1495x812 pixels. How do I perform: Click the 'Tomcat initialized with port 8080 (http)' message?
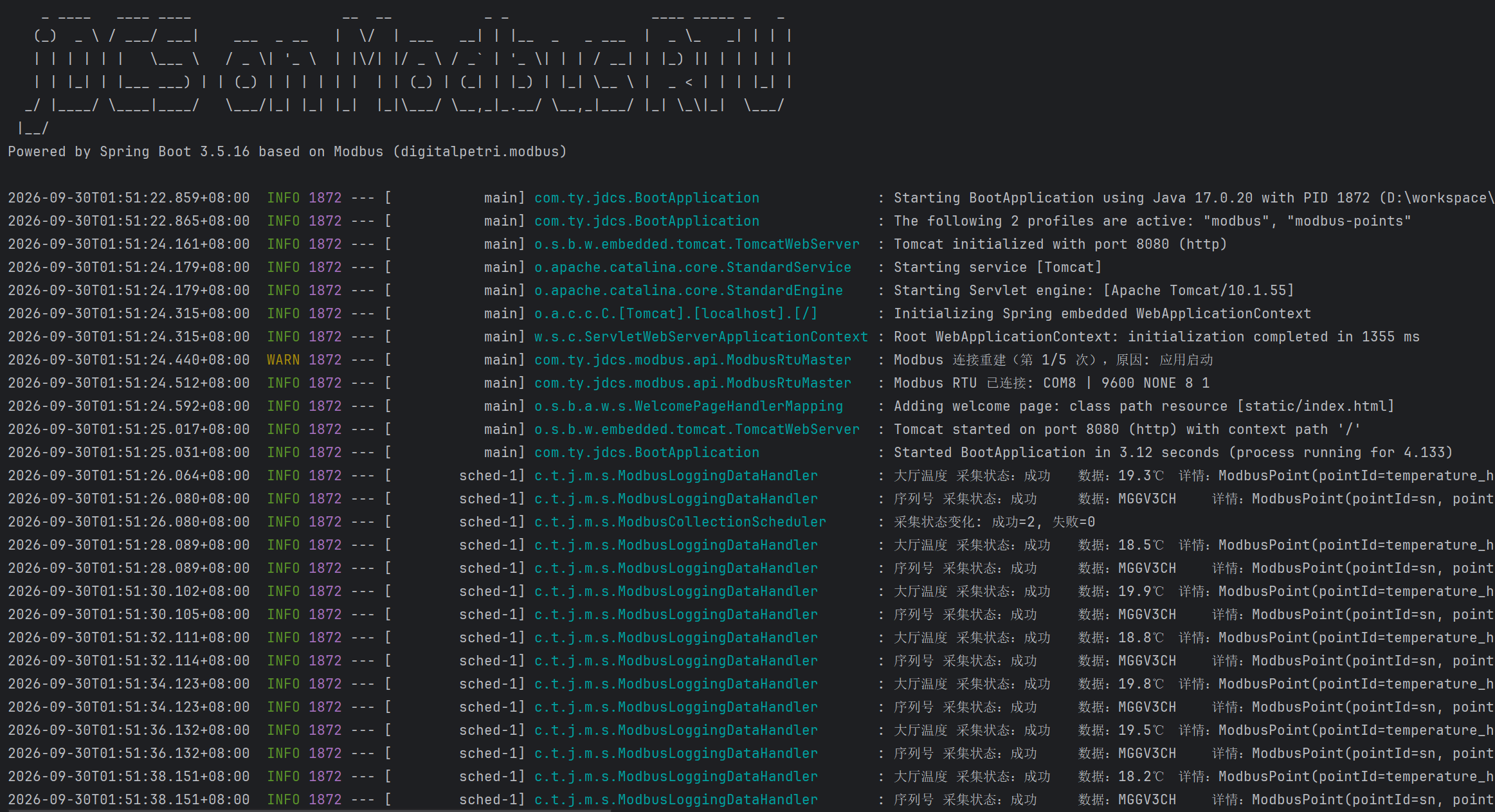click(1060, 244)
